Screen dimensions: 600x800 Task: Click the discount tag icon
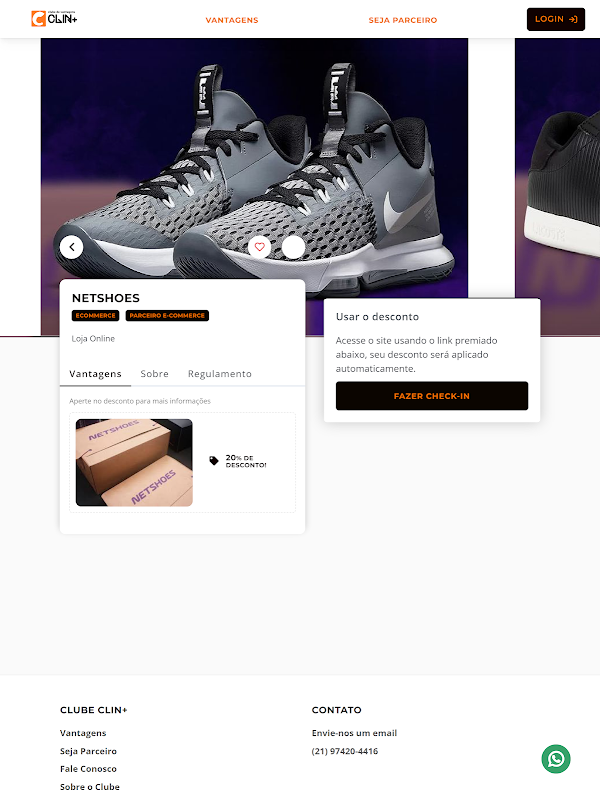(214, 461)
